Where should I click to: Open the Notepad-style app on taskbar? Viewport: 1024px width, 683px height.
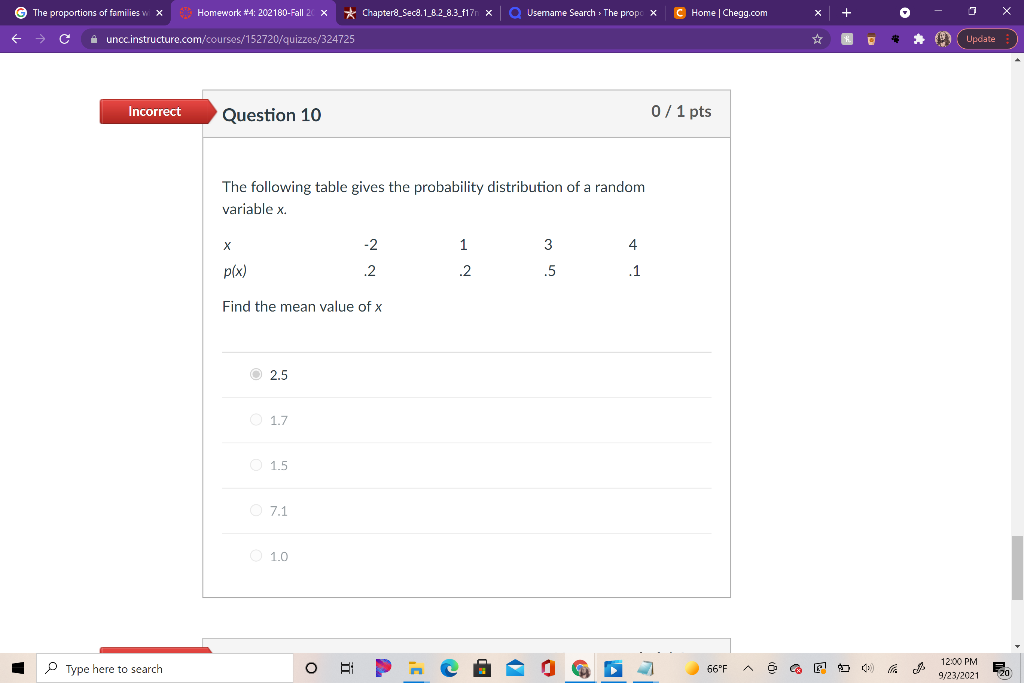[645, 668]
